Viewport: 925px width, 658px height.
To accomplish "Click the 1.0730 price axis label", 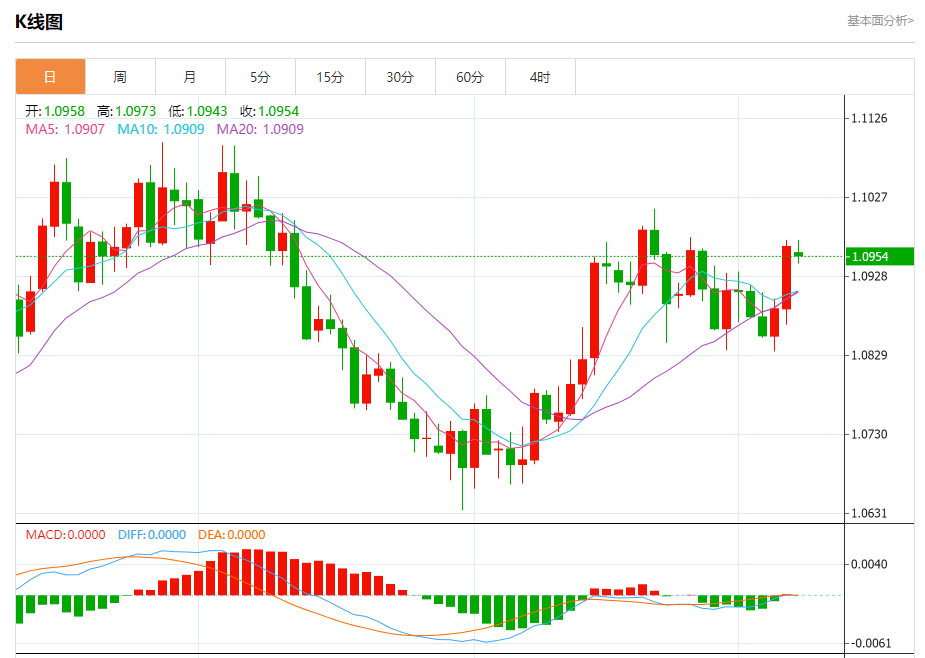I will click(x=870, y=434).
